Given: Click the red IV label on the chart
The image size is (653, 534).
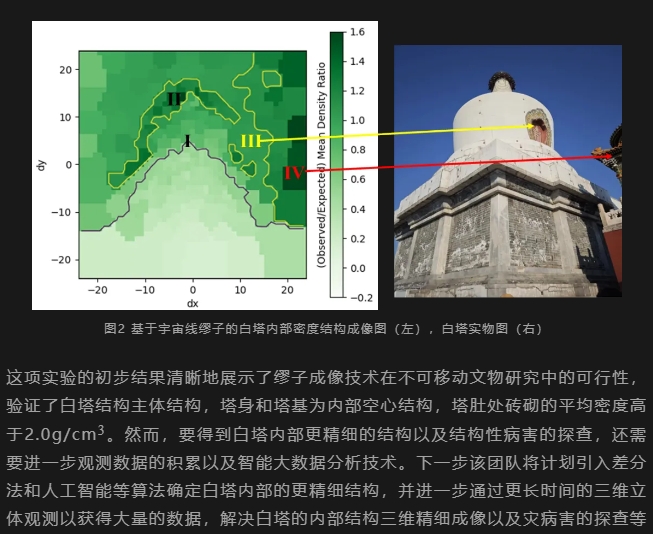Looking at the screenshot, I should pos(293,173).
